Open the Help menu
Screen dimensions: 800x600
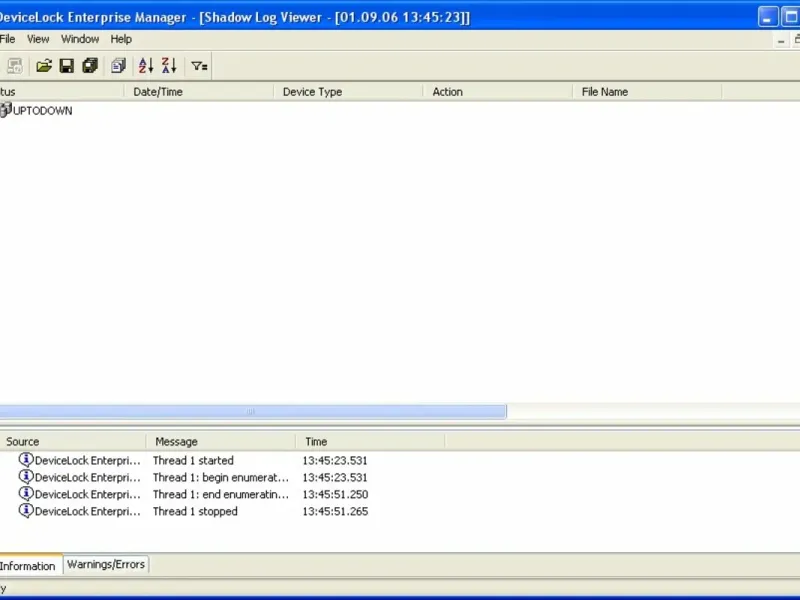[121, 39]
